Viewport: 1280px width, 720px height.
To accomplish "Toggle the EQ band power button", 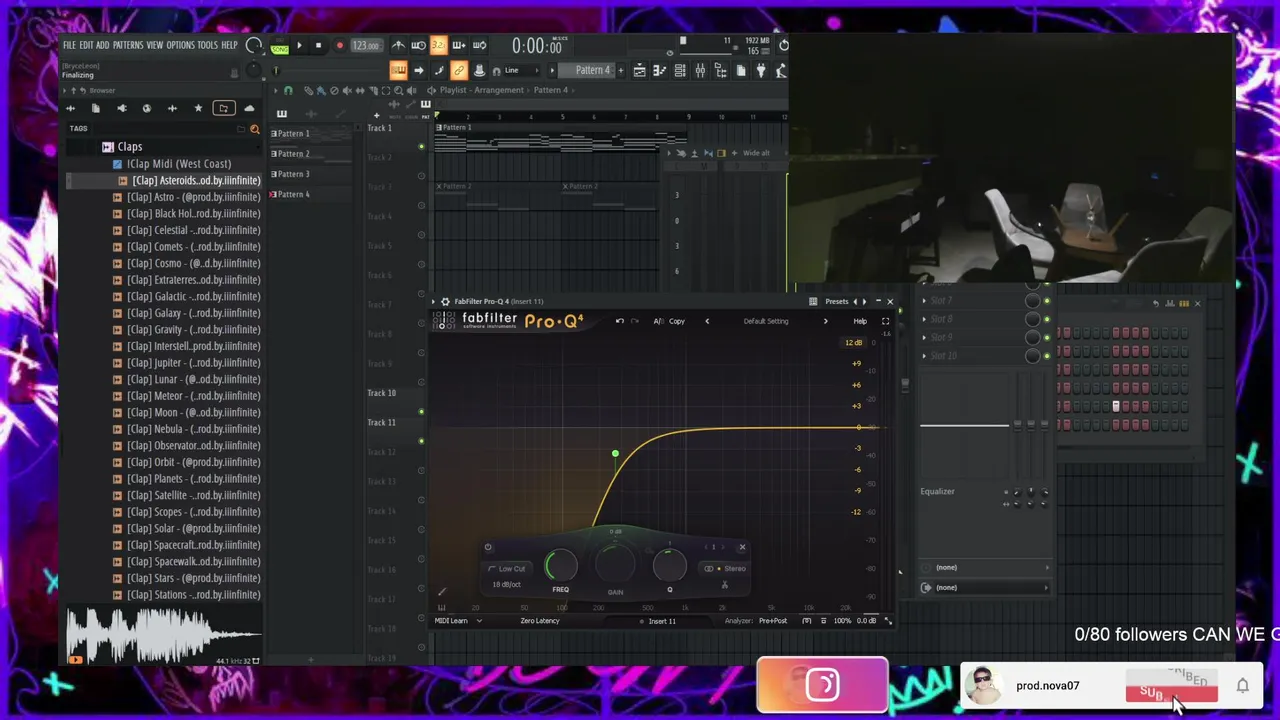I will coord(488,547).
